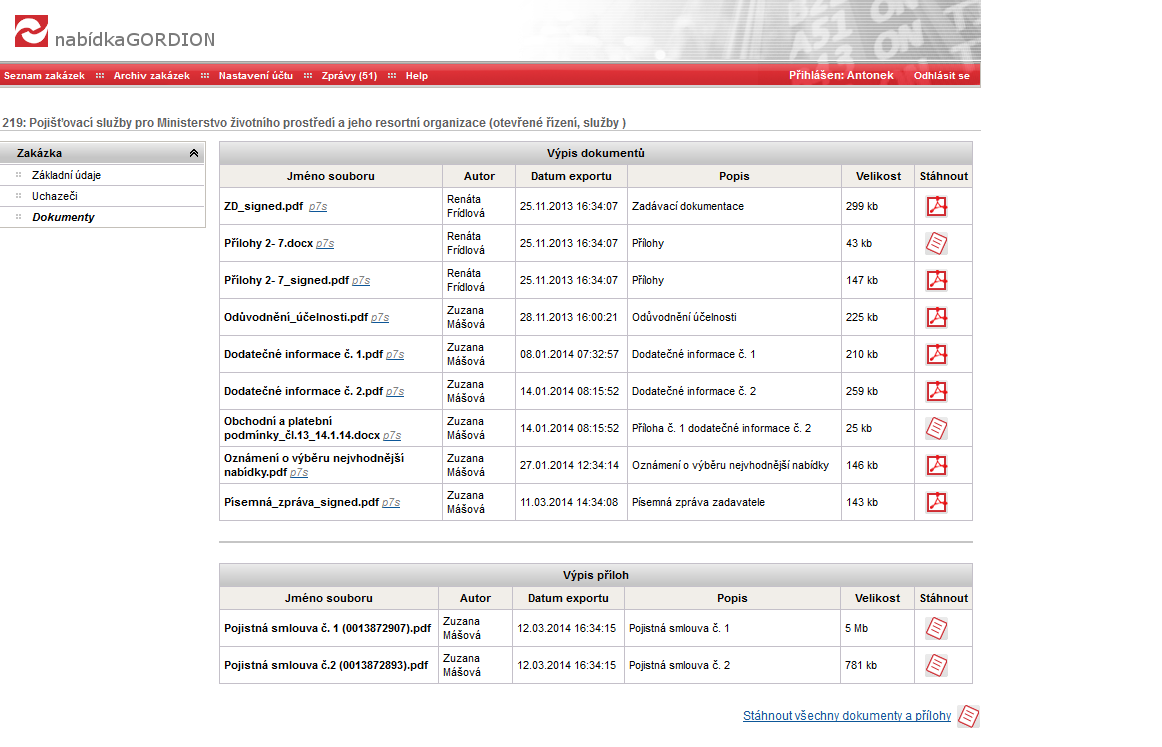Open p7s link for Dodatečné informace č. 2.pdf

(x=395, y=392)
